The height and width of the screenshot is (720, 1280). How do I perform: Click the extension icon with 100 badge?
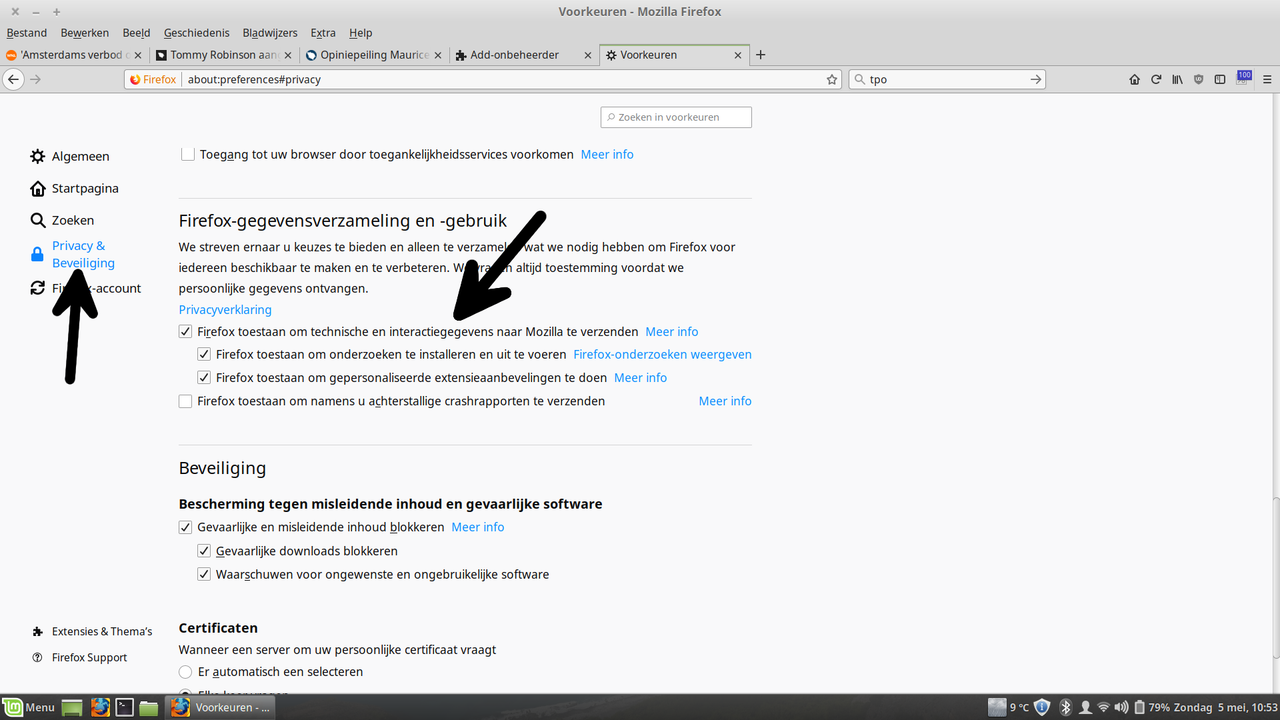(x=1243, y=77)
